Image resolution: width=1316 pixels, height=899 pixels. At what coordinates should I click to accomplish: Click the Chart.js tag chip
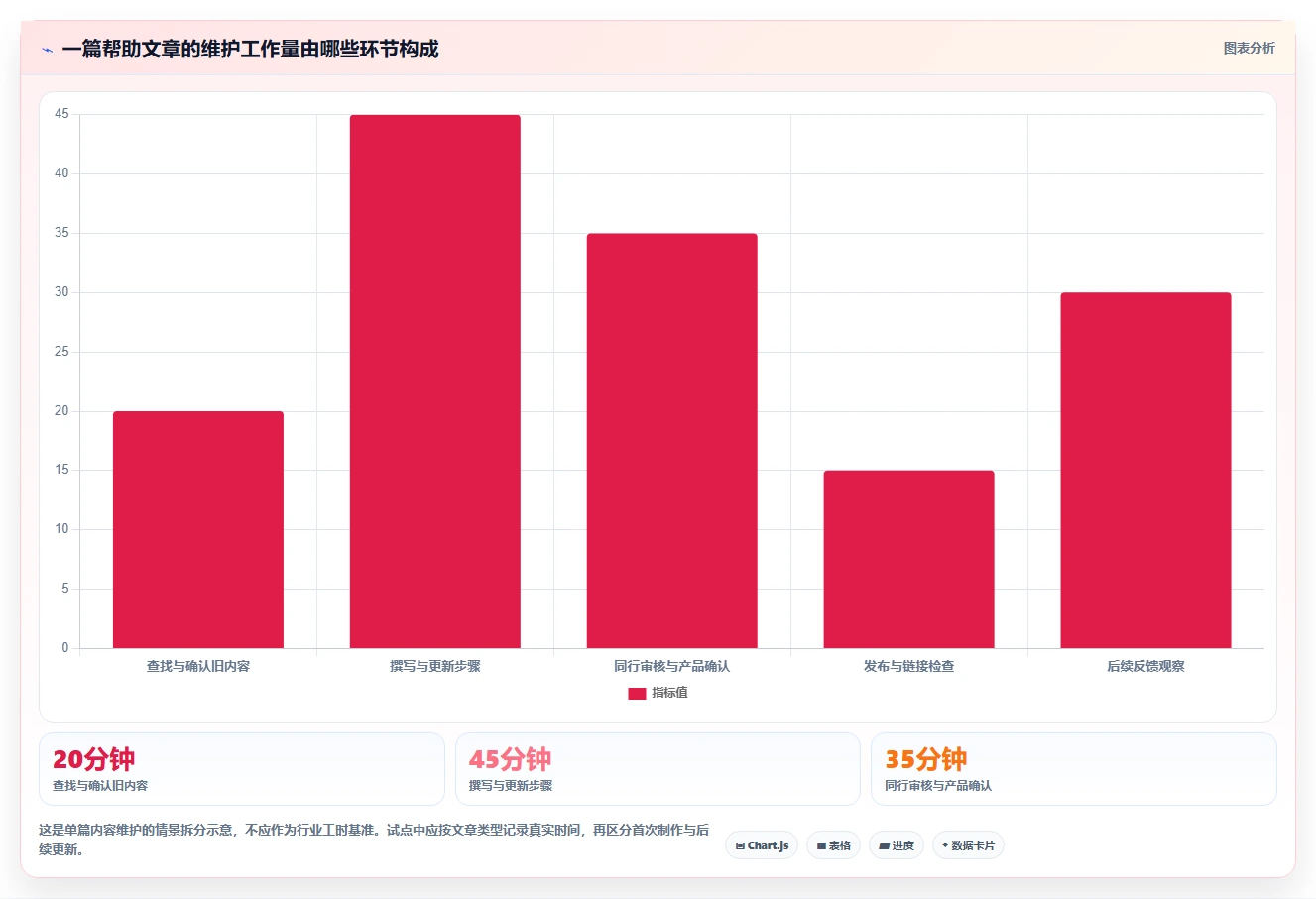[762, 845]
